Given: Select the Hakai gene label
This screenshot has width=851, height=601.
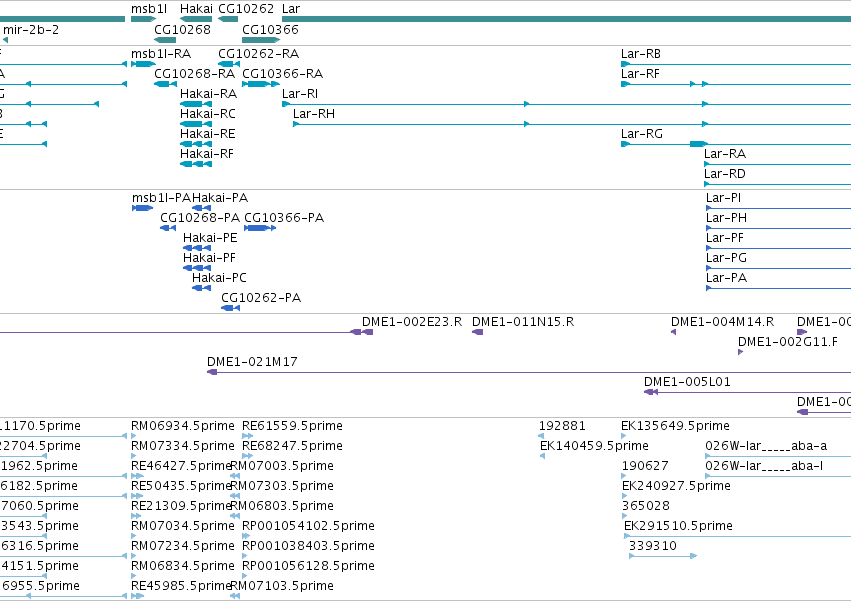Looking at the screenshot, I should tap(196, 9).
